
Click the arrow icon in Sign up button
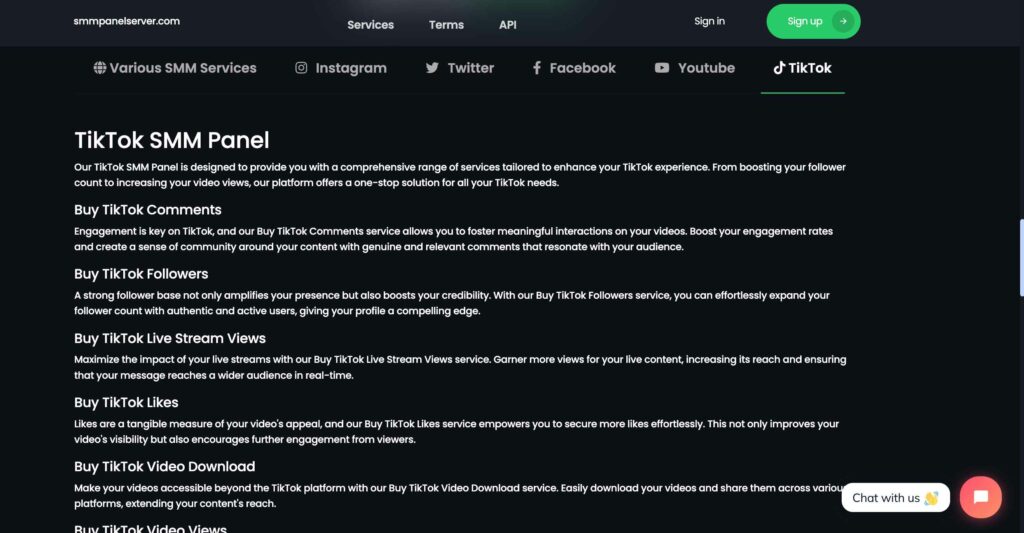point(843,21)
